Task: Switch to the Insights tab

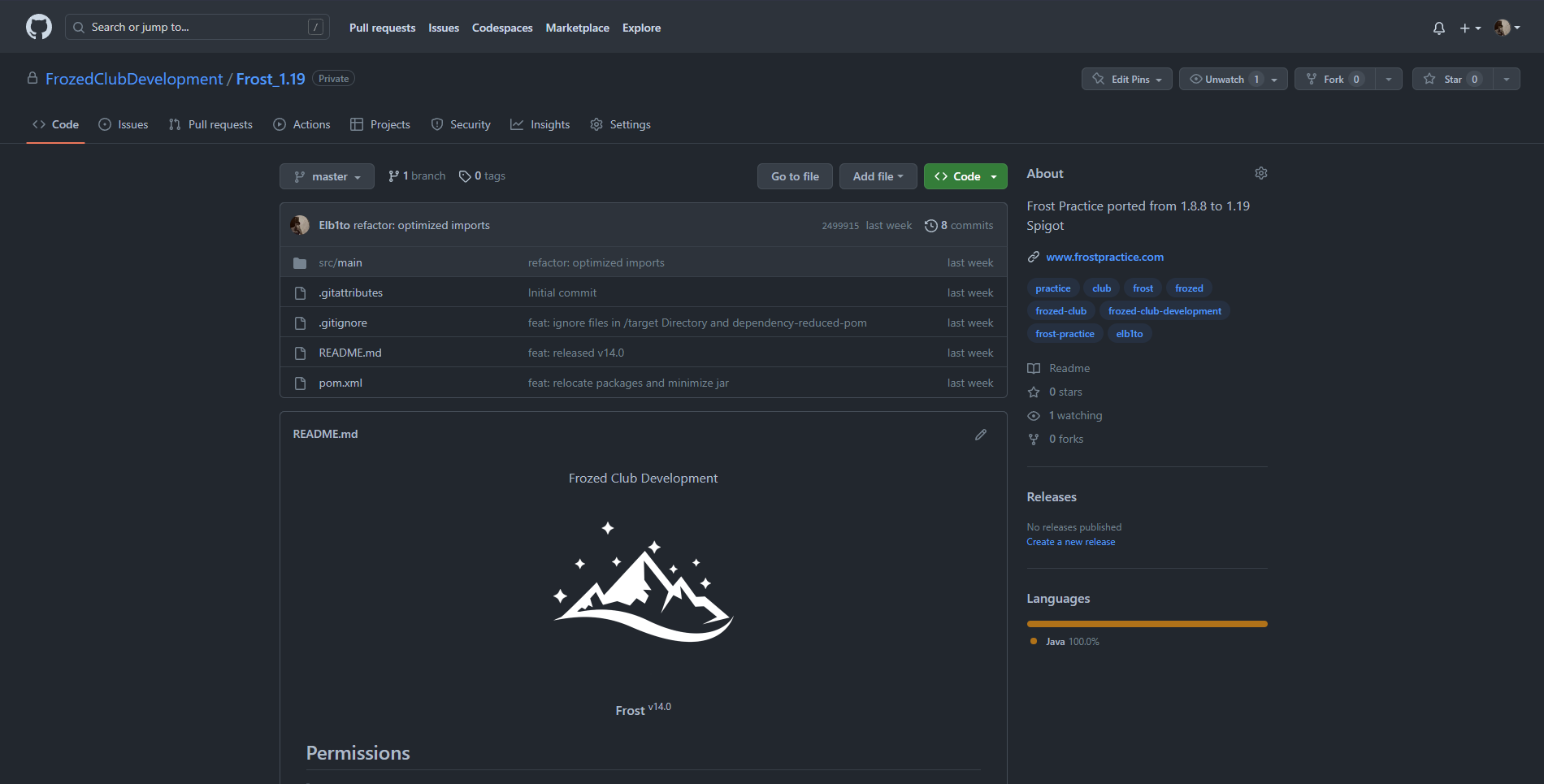Action: pos(540,124)
